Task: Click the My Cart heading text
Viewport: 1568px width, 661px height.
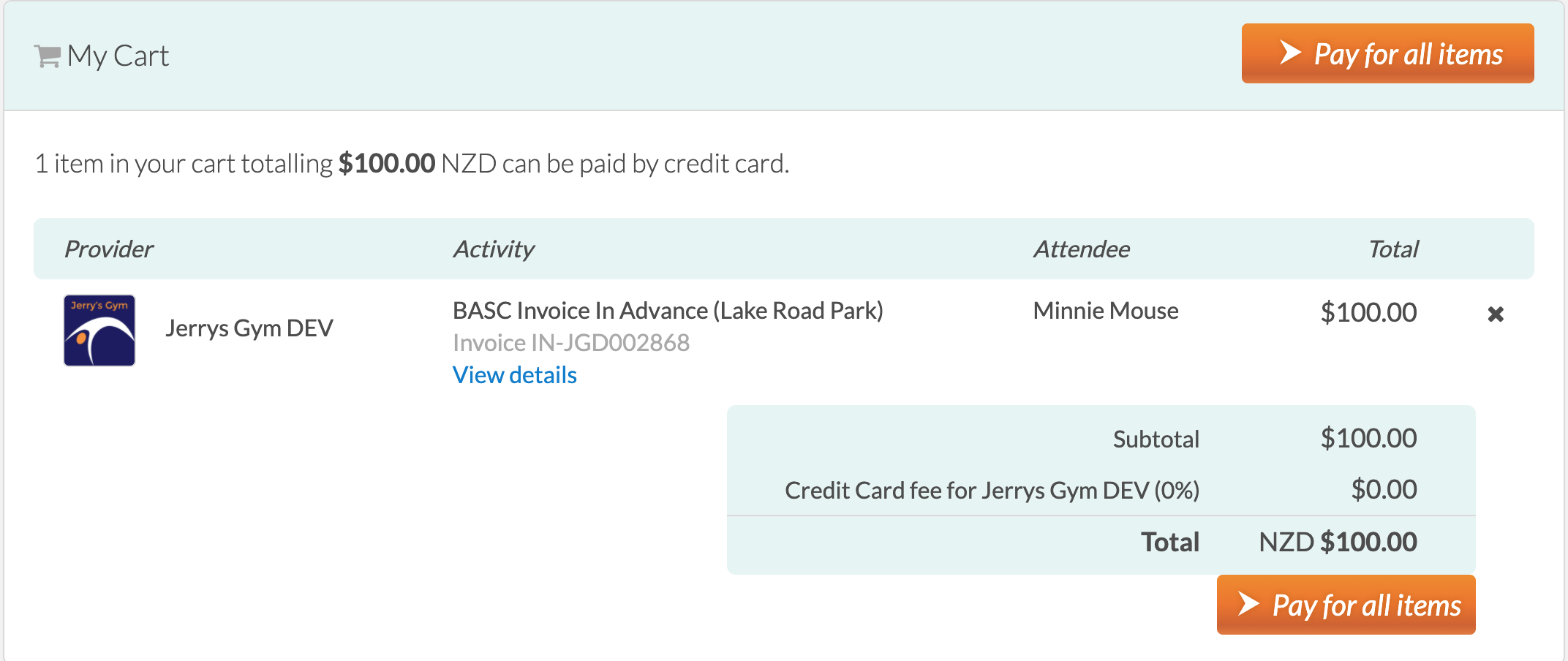Action: 118,56
